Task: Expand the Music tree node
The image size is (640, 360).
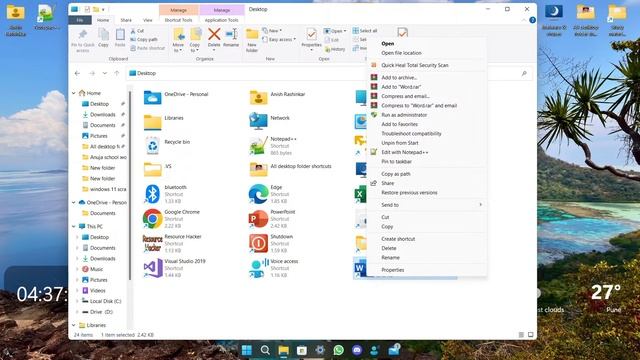Action: coord(77,269)
